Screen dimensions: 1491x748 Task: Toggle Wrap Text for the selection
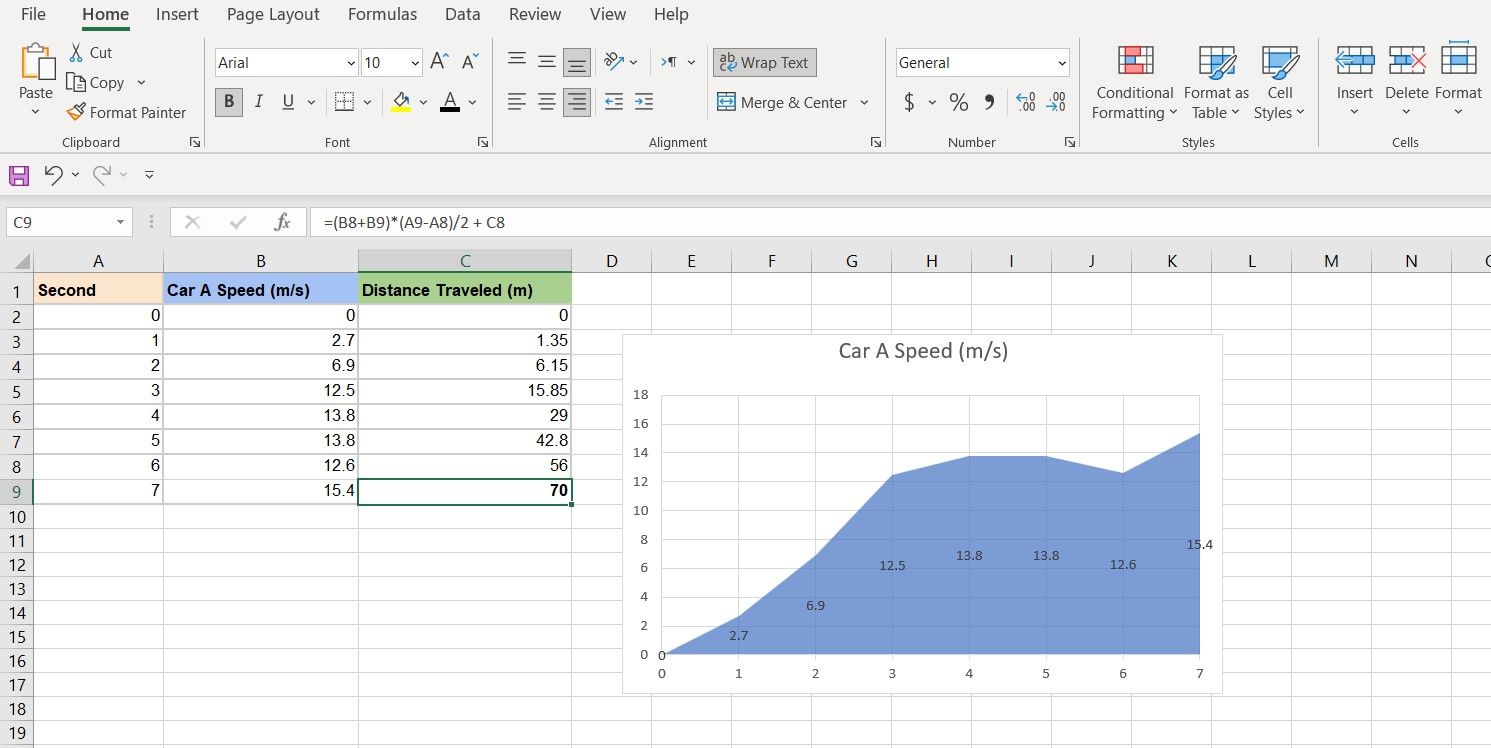(764, 62)
